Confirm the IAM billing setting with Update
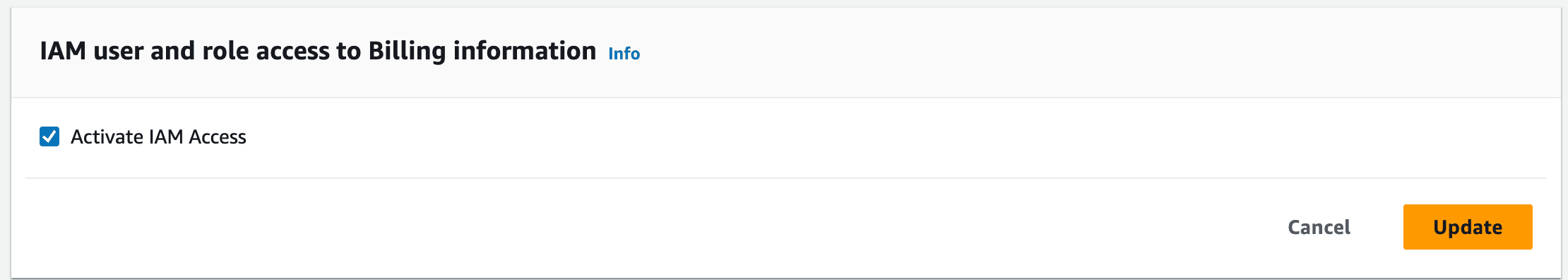 pos(1468,227)
